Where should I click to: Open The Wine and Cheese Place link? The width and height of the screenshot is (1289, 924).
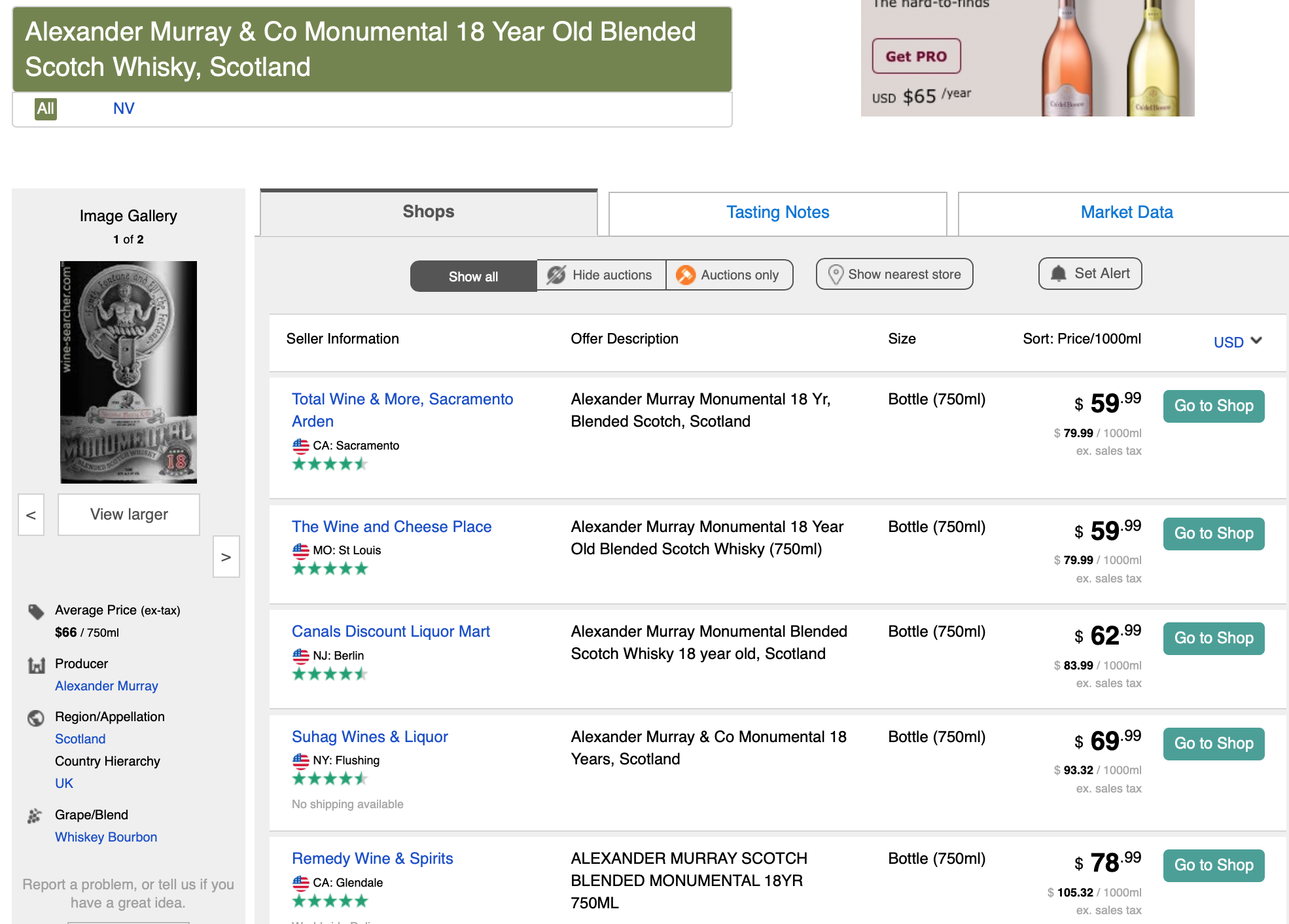pos(391,527)
